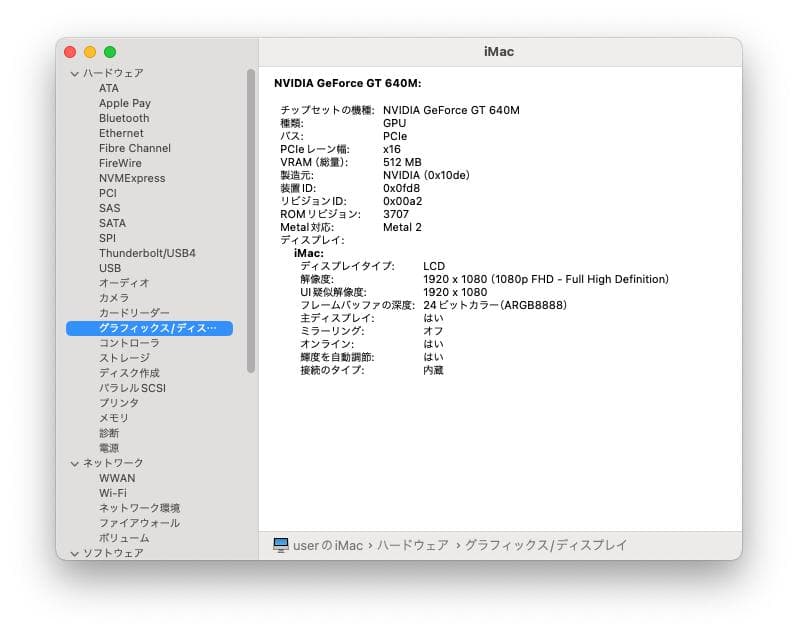The image size is (798, 634).
Task: Open Fibre Channel entry
Action: (x=135, y=148)
